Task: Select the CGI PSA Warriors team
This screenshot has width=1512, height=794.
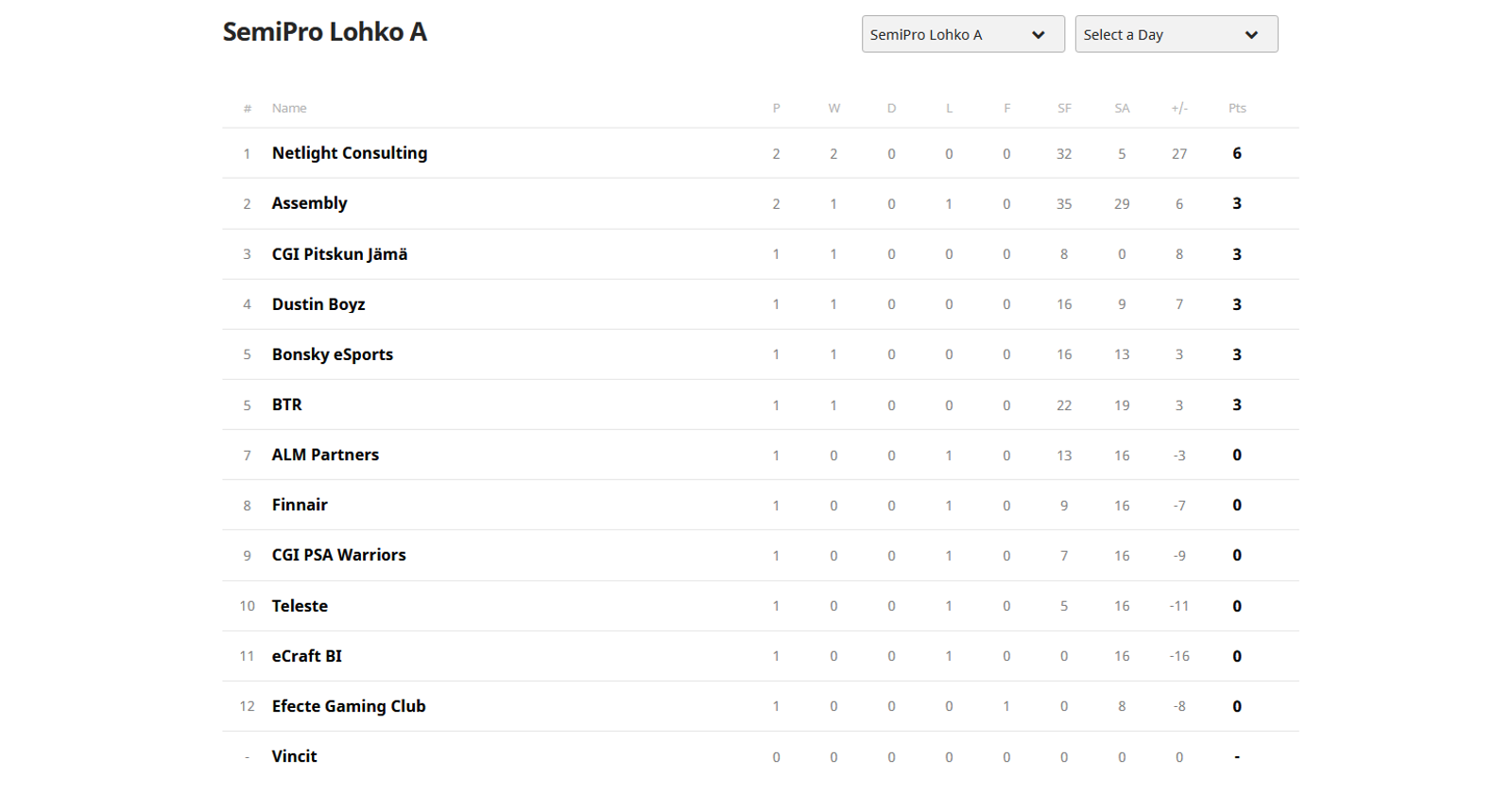Action: [x=338, y=555]
